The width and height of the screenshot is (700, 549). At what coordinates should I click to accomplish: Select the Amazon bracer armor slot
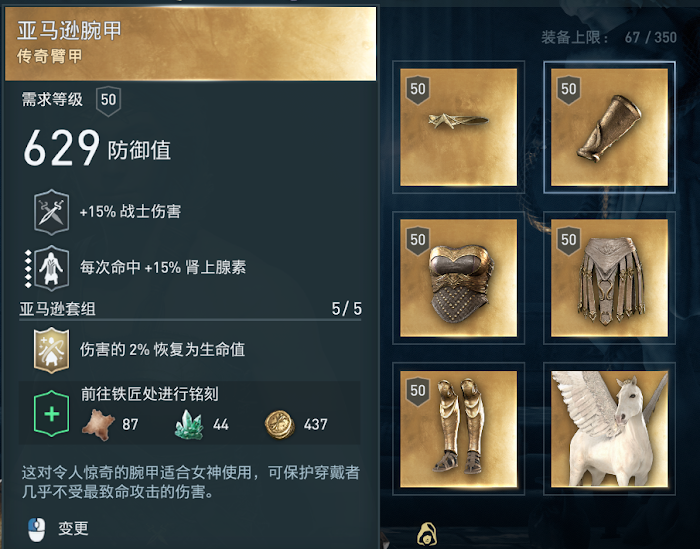609,127
